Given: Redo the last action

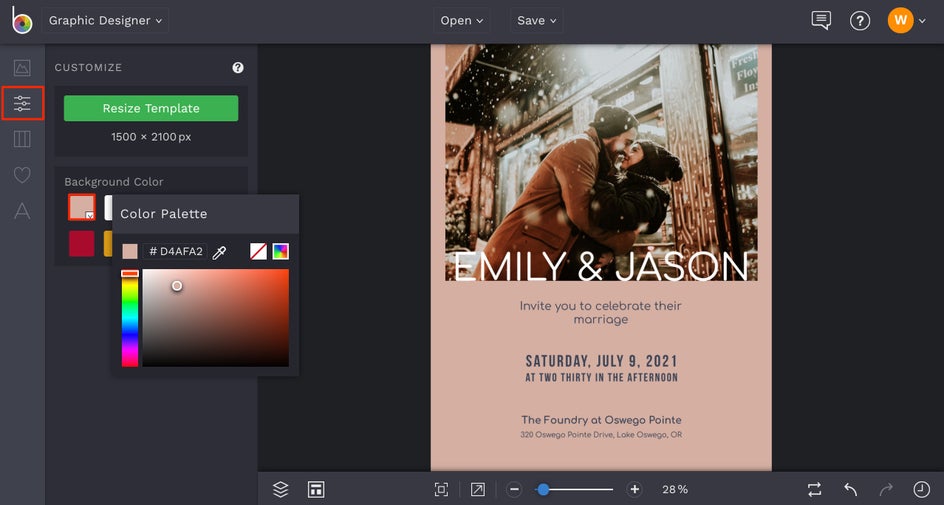Looking at the screenshot, I should 886,489.
